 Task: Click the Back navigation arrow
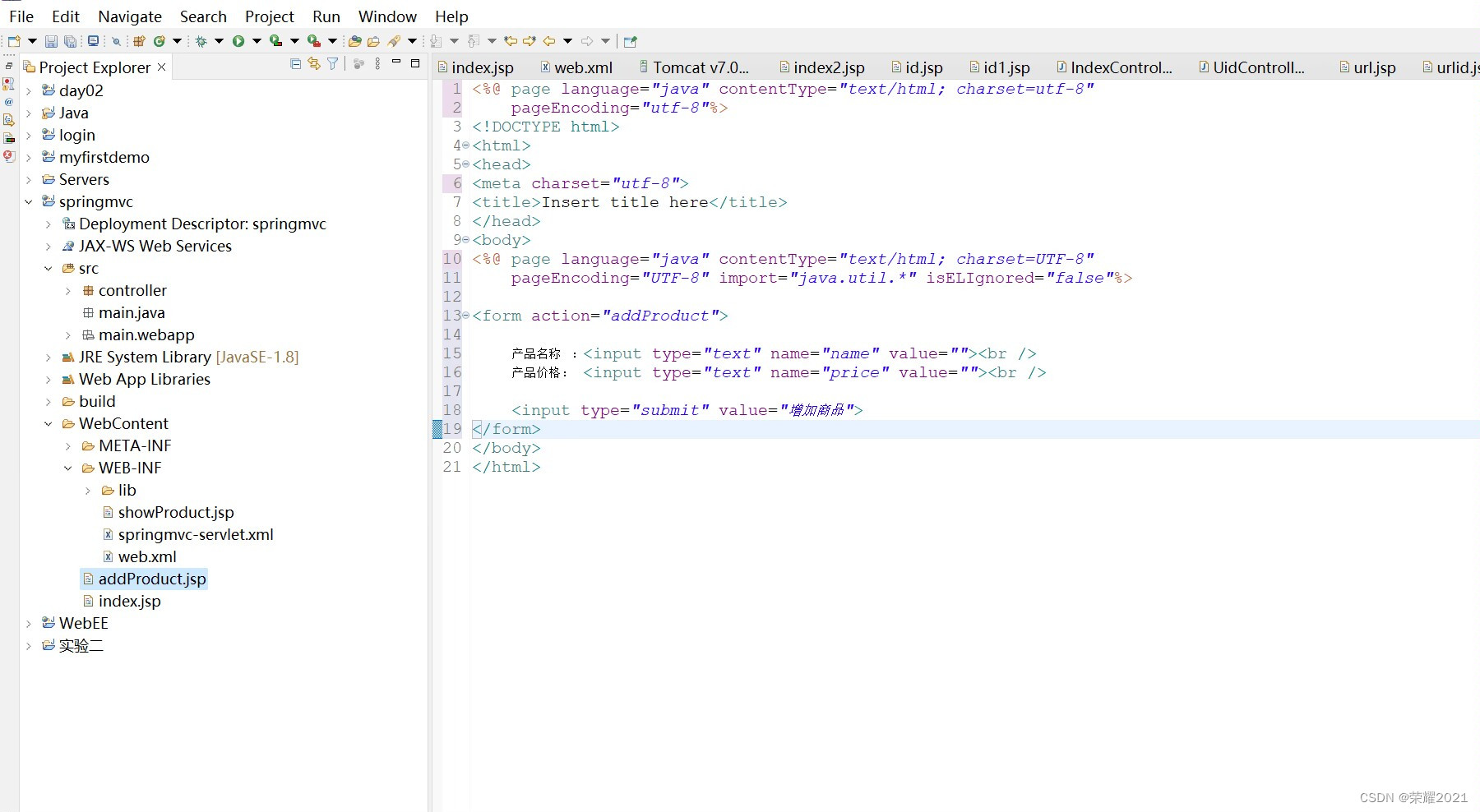click(x=549, y=41)
